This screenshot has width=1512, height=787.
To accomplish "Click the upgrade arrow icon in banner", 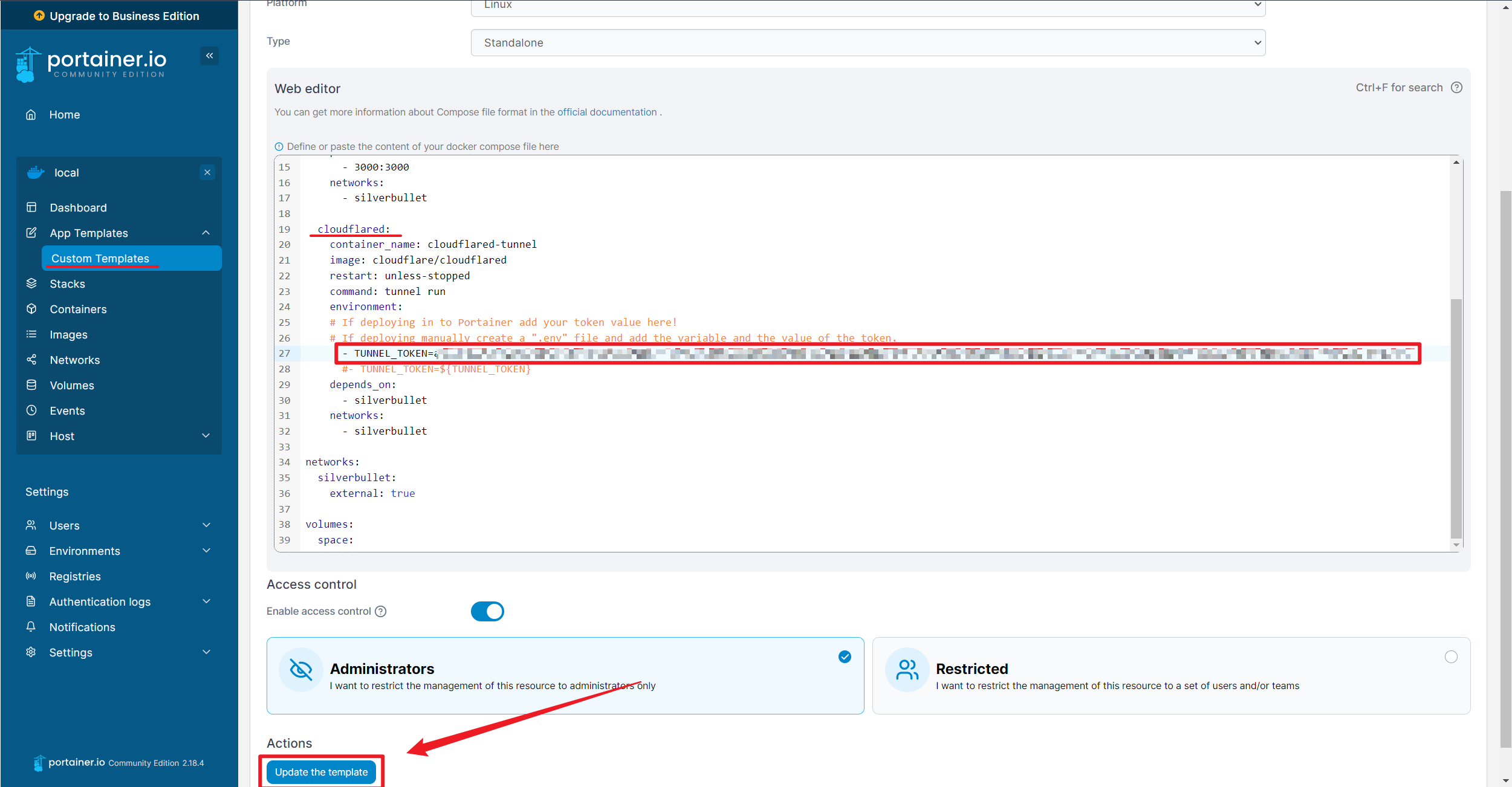I will pyautogui.click(x=39, y=16).
